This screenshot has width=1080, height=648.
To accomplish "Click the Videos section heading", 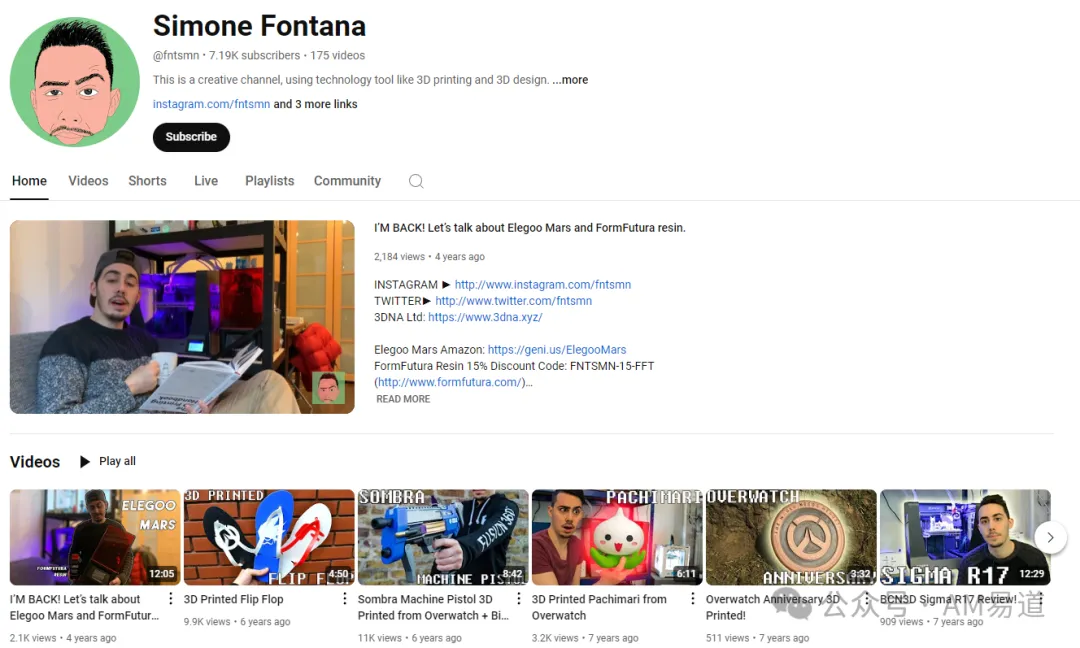I will click(35, 461).
